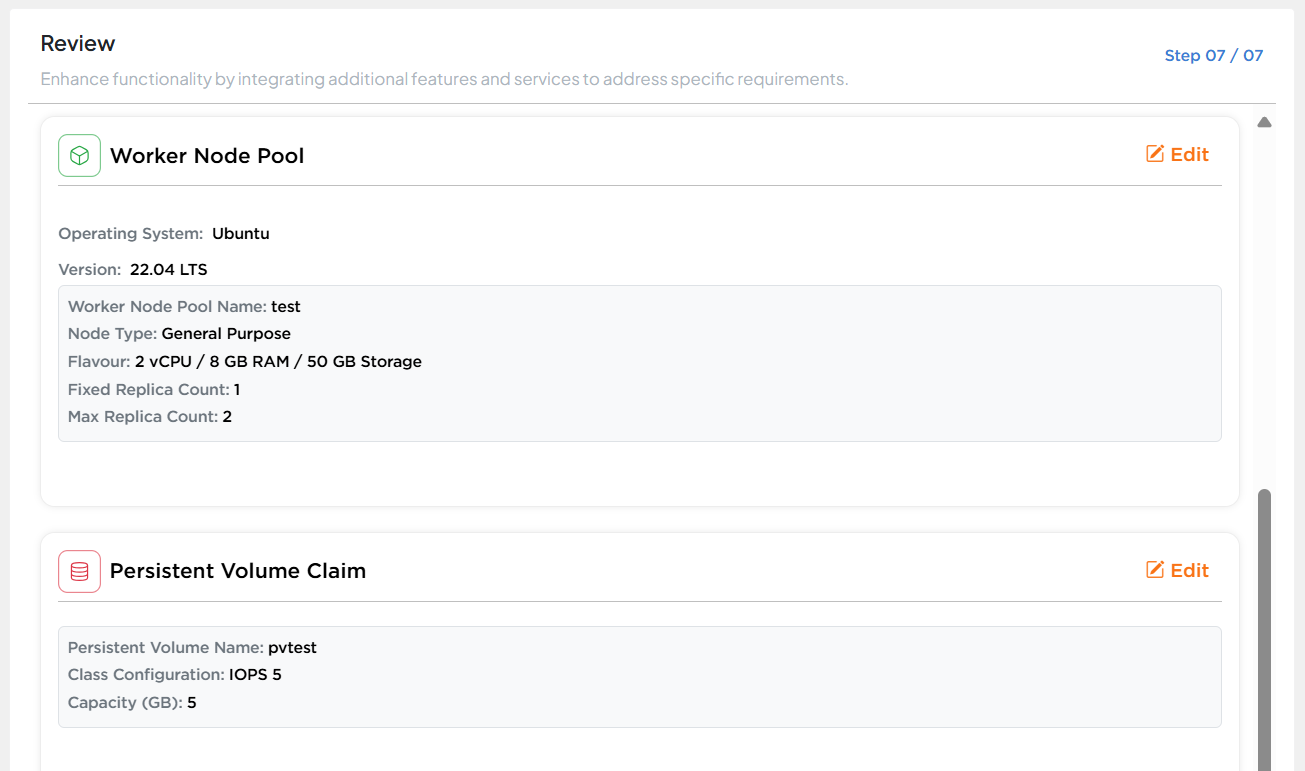
Task: Click the Version value 22.04 LTS
Action: (169, 270)
